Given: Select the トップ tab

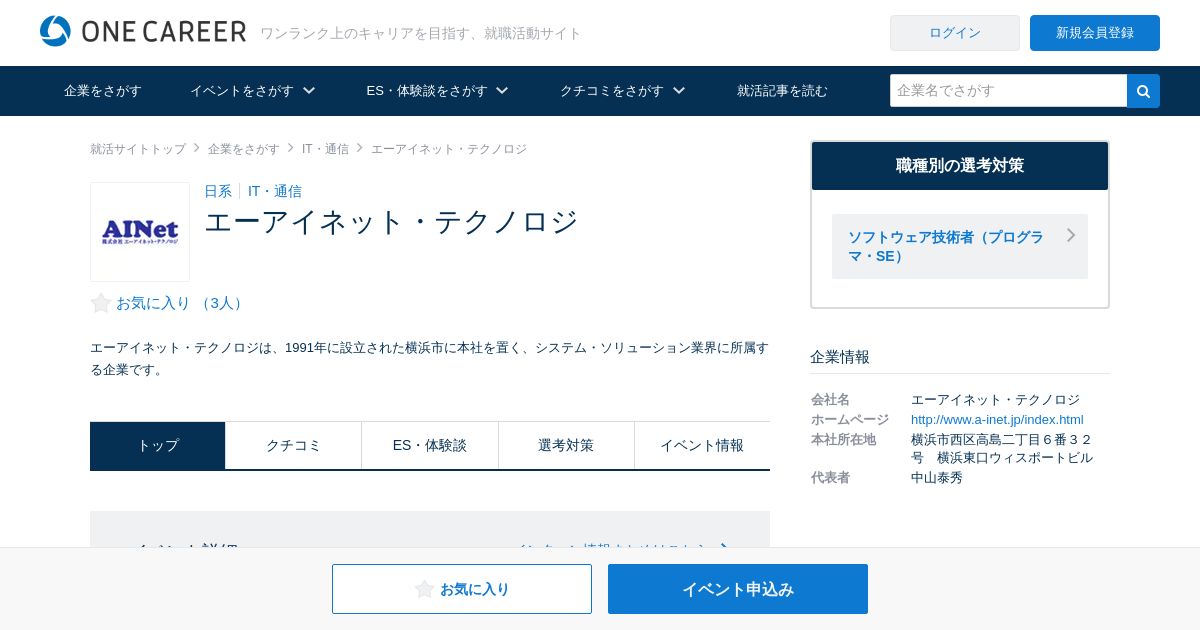Looking at the screenshot, I should [x=158, y=445].
